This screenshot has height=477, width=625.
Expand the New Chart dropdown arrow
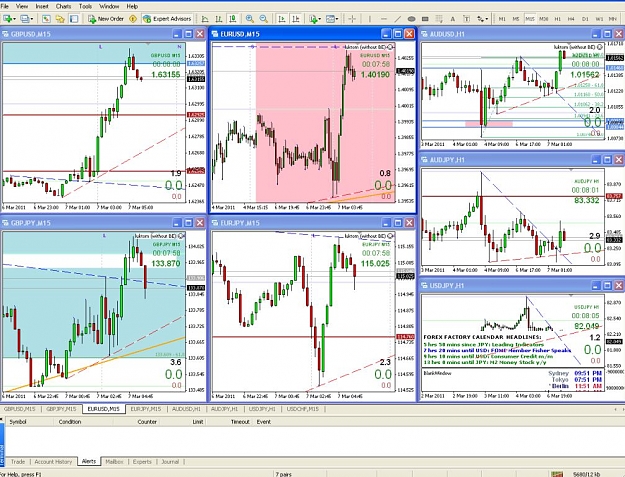coord(14,19)
